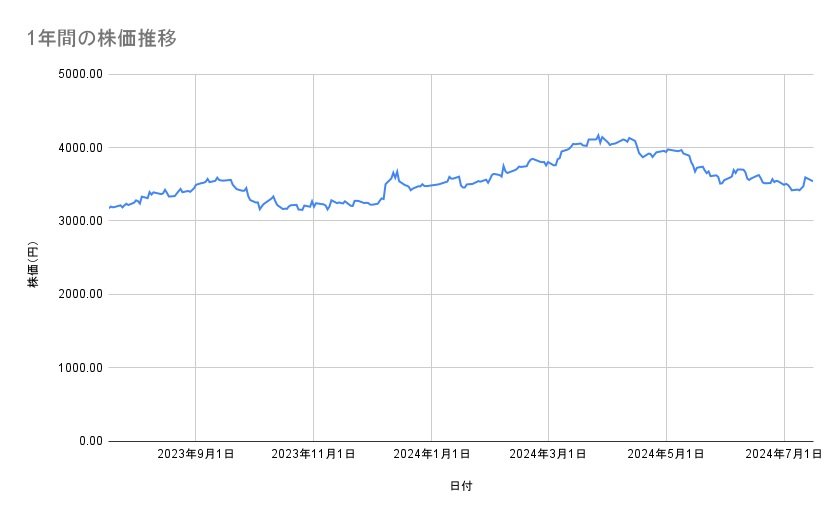Select the 2024年7月1日 date label

point(784,454)
